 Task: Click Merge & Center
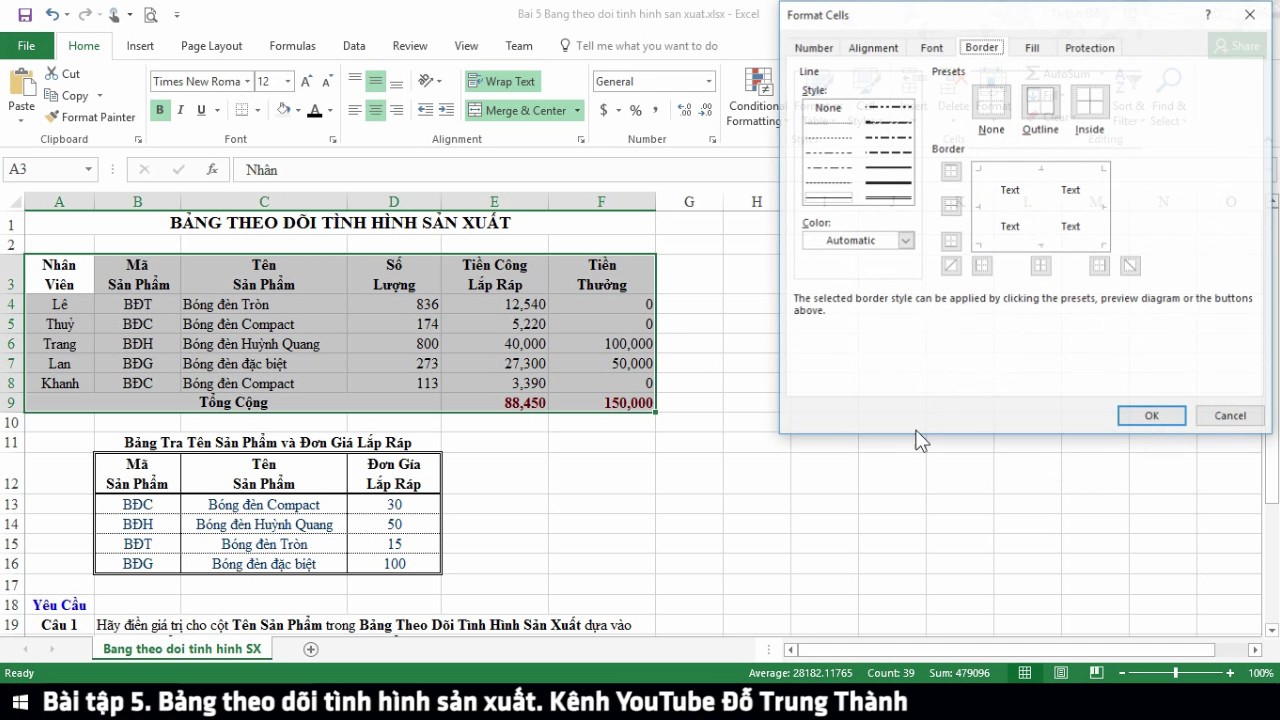517,110
